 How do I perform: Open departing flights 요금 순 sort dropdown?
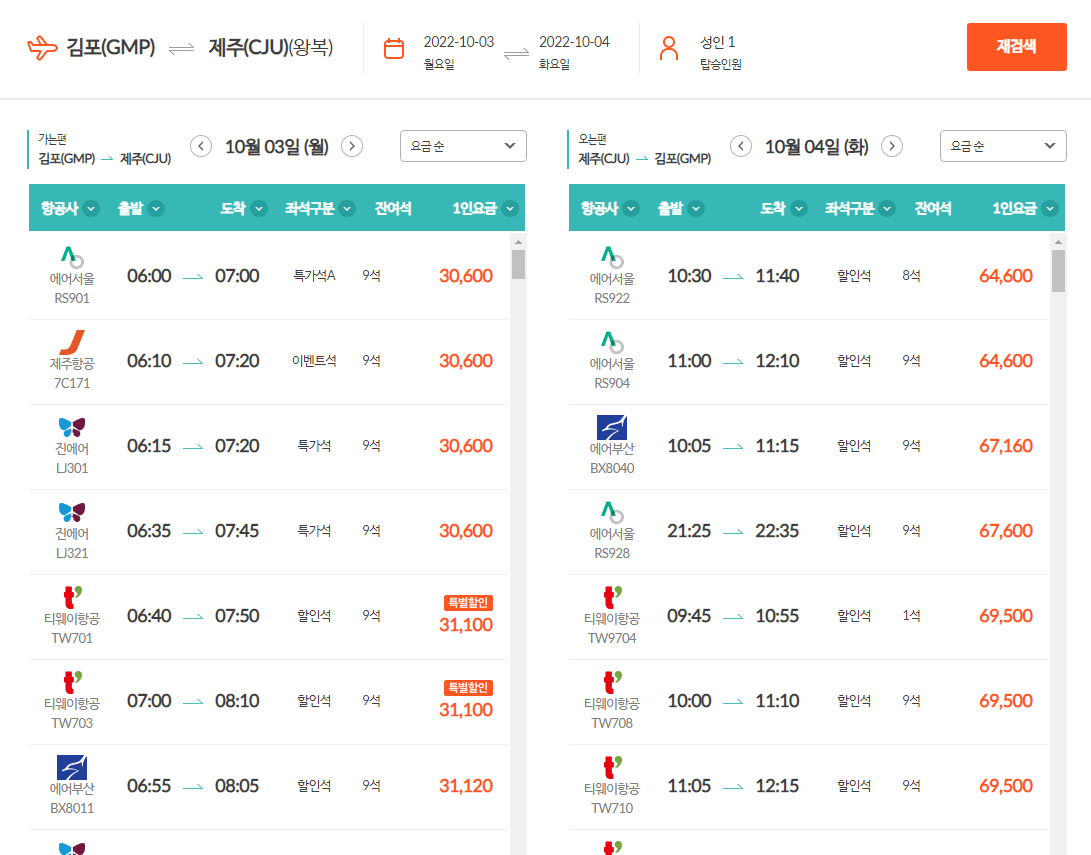click(x=463, y=146)
